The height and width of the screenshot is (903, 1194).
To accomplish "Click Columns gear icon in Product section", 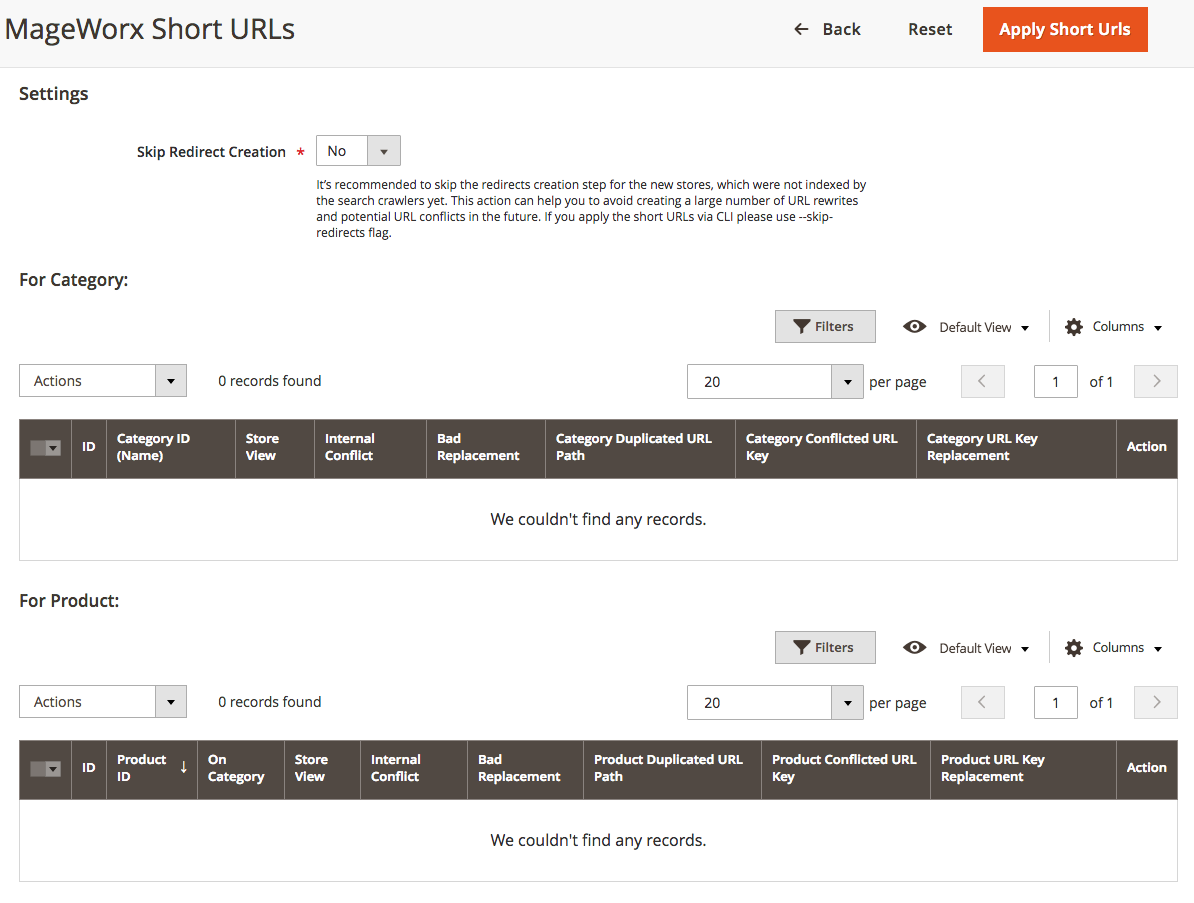I will 1074,649.
